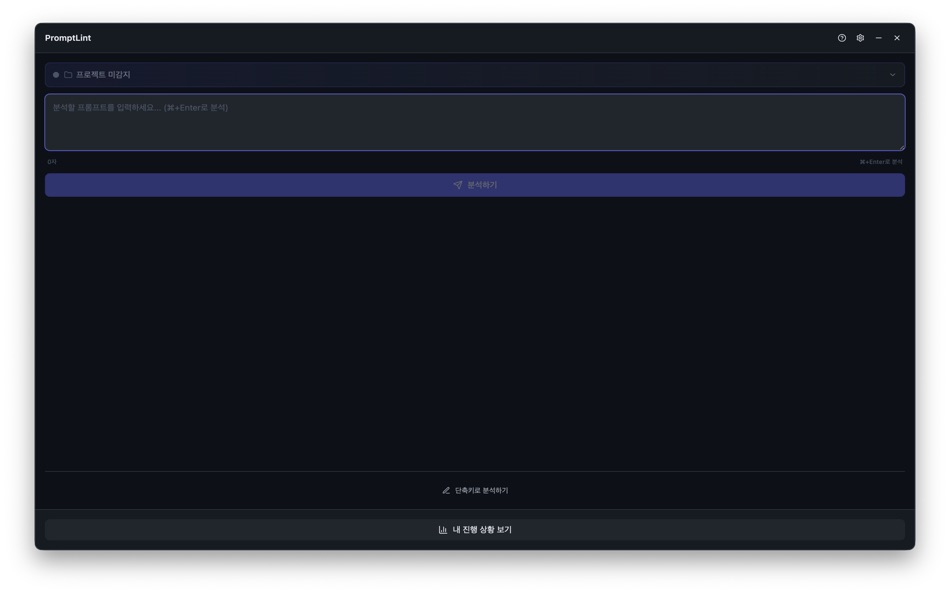Click the ⌘+Enter로 분석 hint text
Screen dimensions: 950x594
[x=880, y=161]
